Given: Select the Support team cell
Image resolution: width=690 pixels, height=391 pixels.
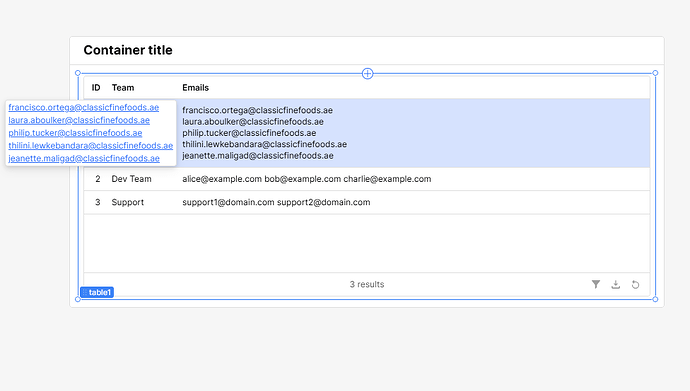Looking at the screenshot, I should 128,202.
